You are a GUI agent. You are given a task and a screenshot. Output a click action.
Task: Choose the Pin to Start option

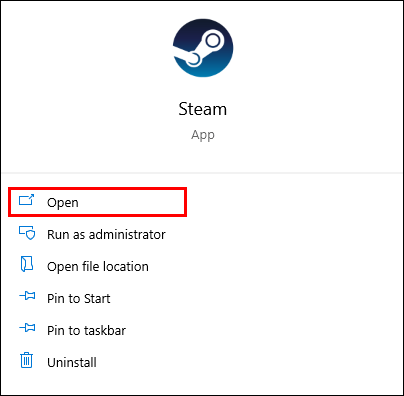click(78, 299)
